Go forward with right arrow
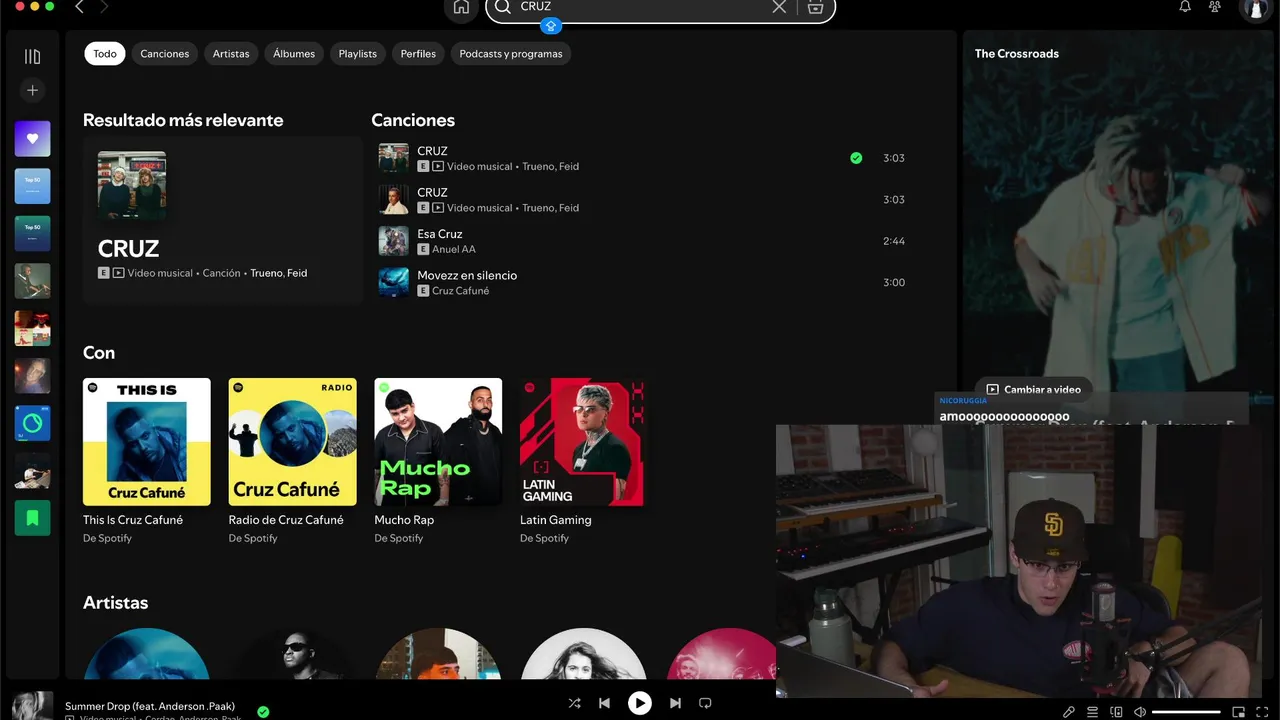 (104, 7)
